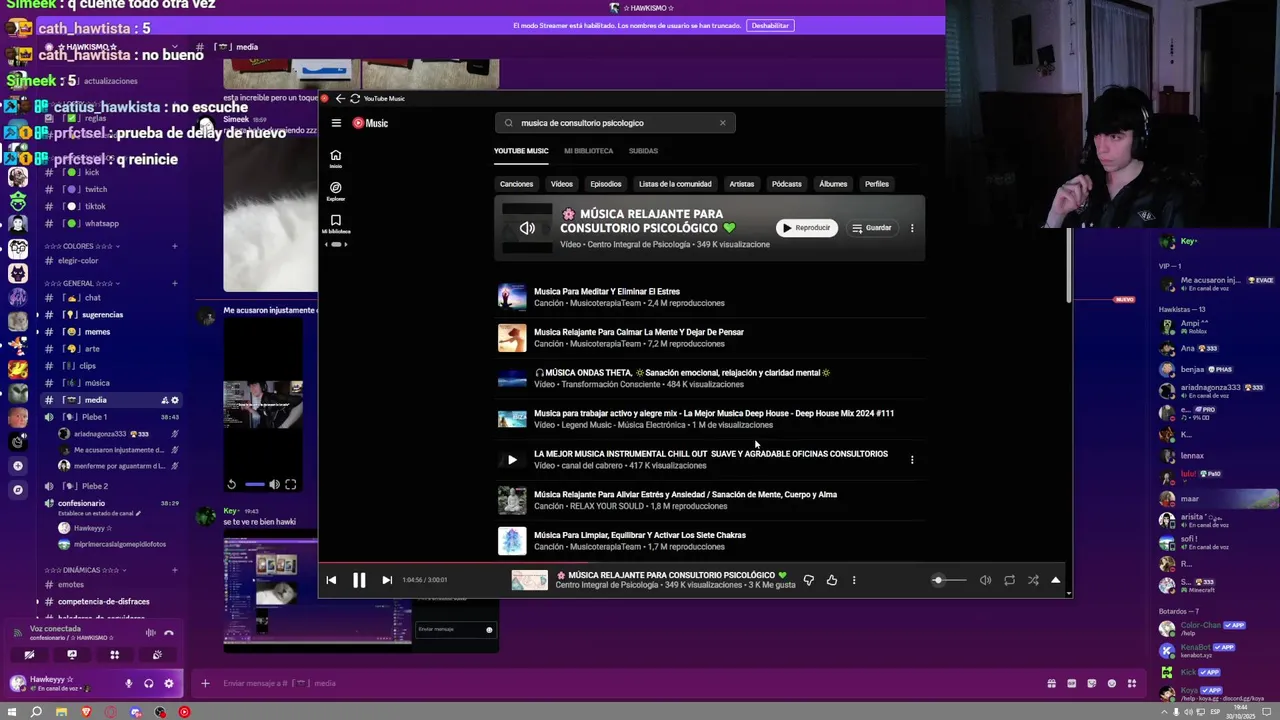The width and height of the screenshot is (1280, 720).
Task: Play LA MEJOR MUSICA INSTRUMENTAL CHILL OUT video
Action: point(512,460)
